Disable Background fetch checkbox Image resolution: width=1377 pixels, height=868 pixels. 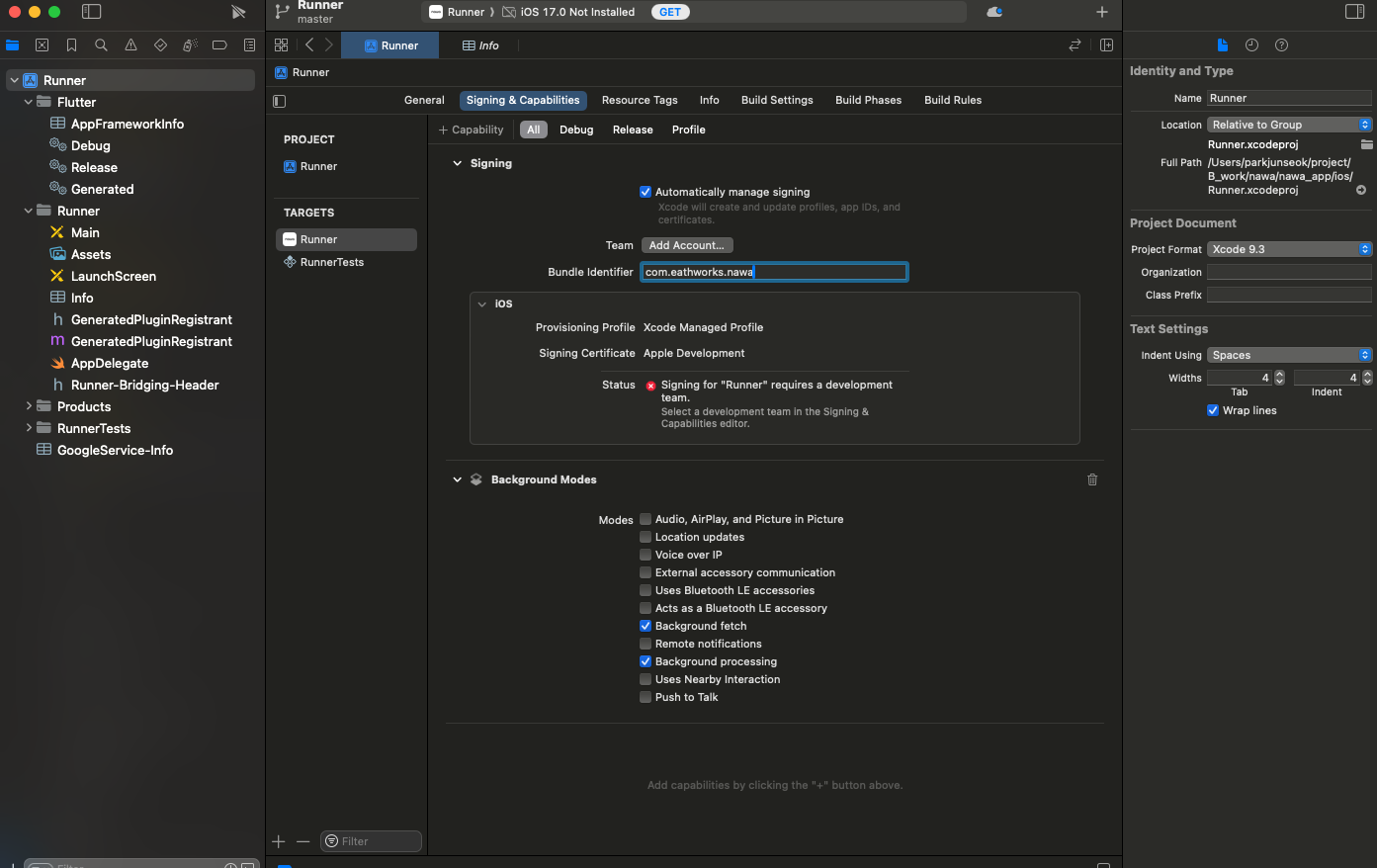[x=645, y=626]
